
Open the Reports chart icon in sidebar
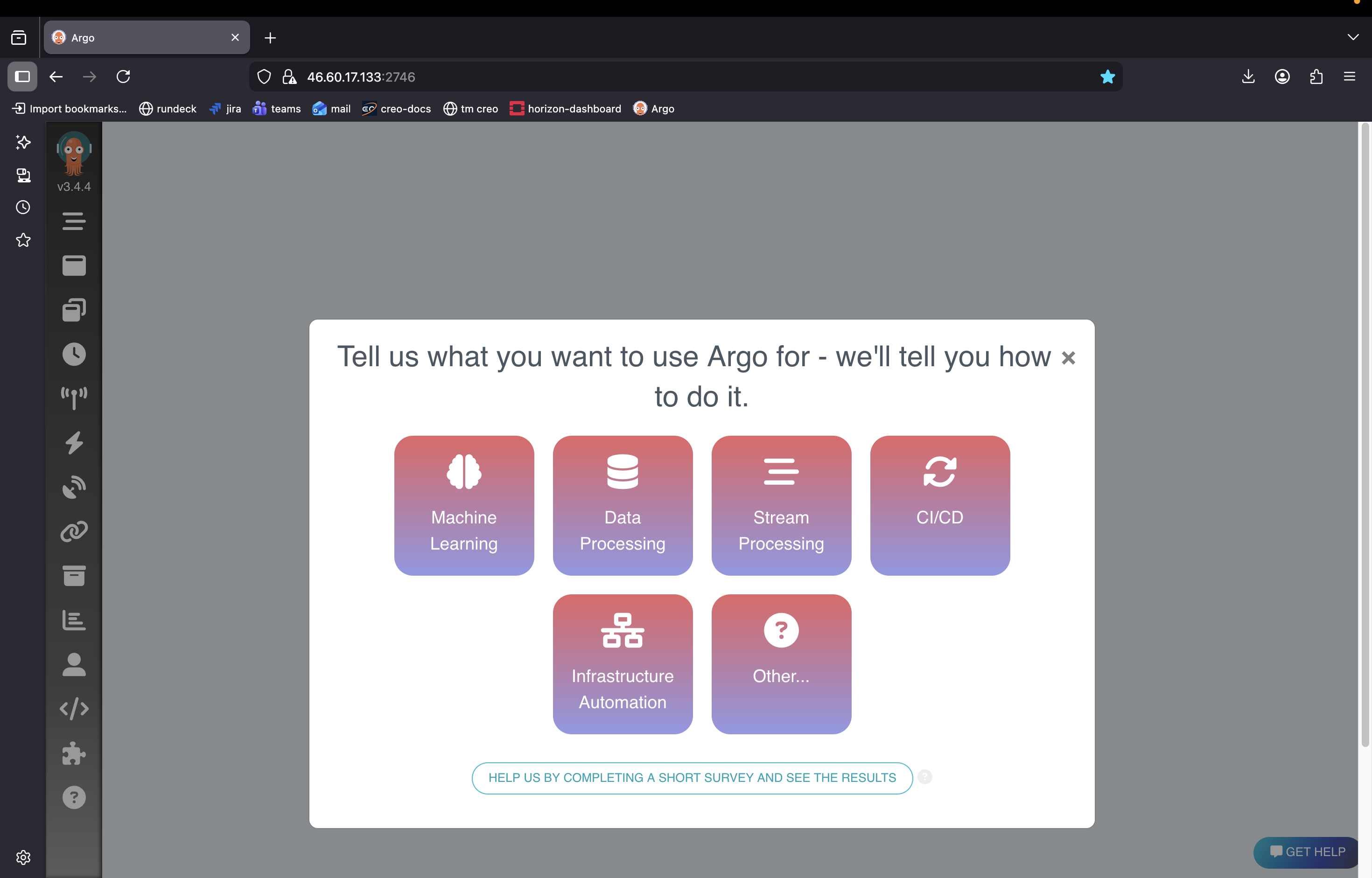click(74, 620)
